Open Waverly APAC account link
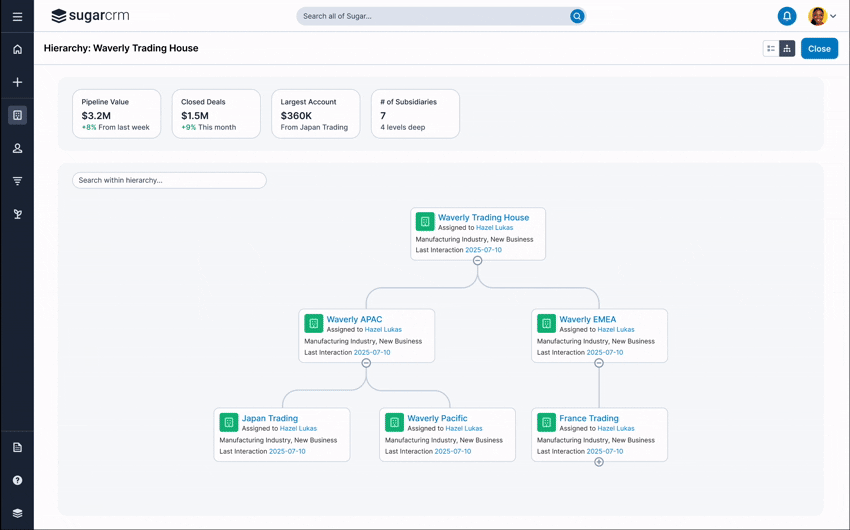850x530 pixels. pyautogui.click(x=354, y=319)
